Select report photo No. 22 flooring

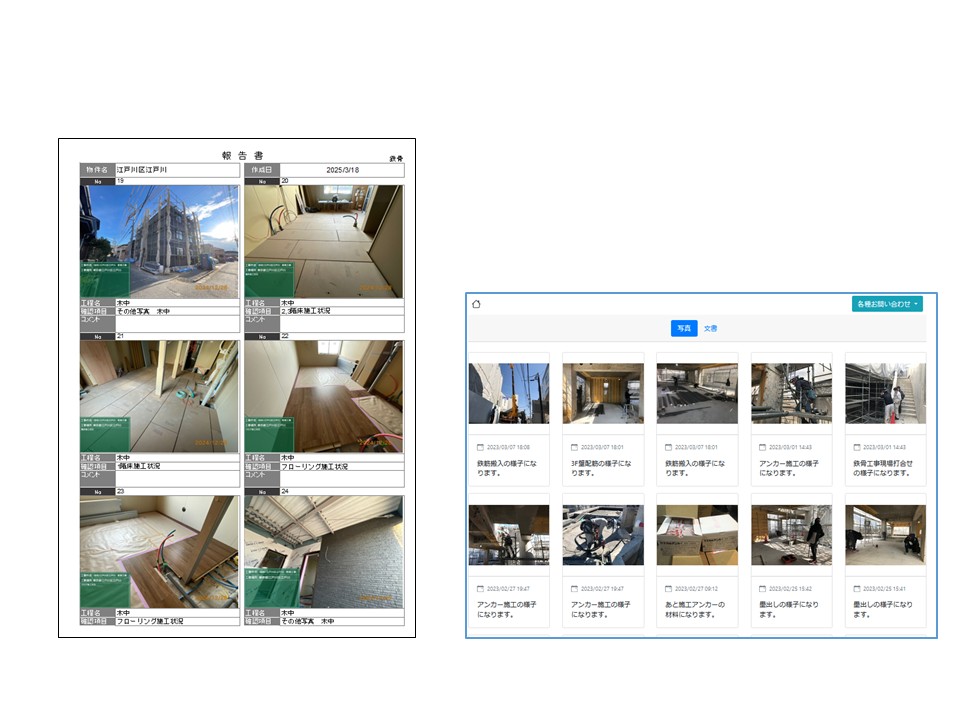coord(324,397)
